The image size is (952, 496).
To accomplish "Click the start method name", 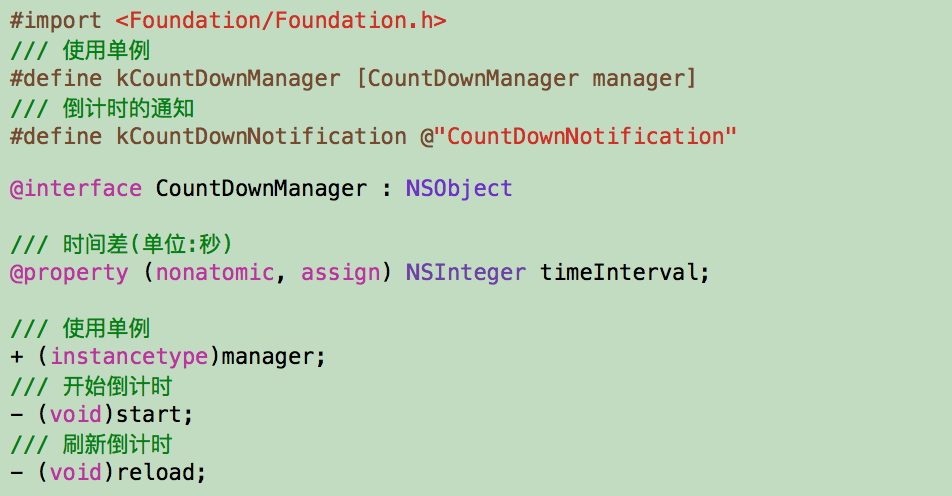I will (149, 414).
